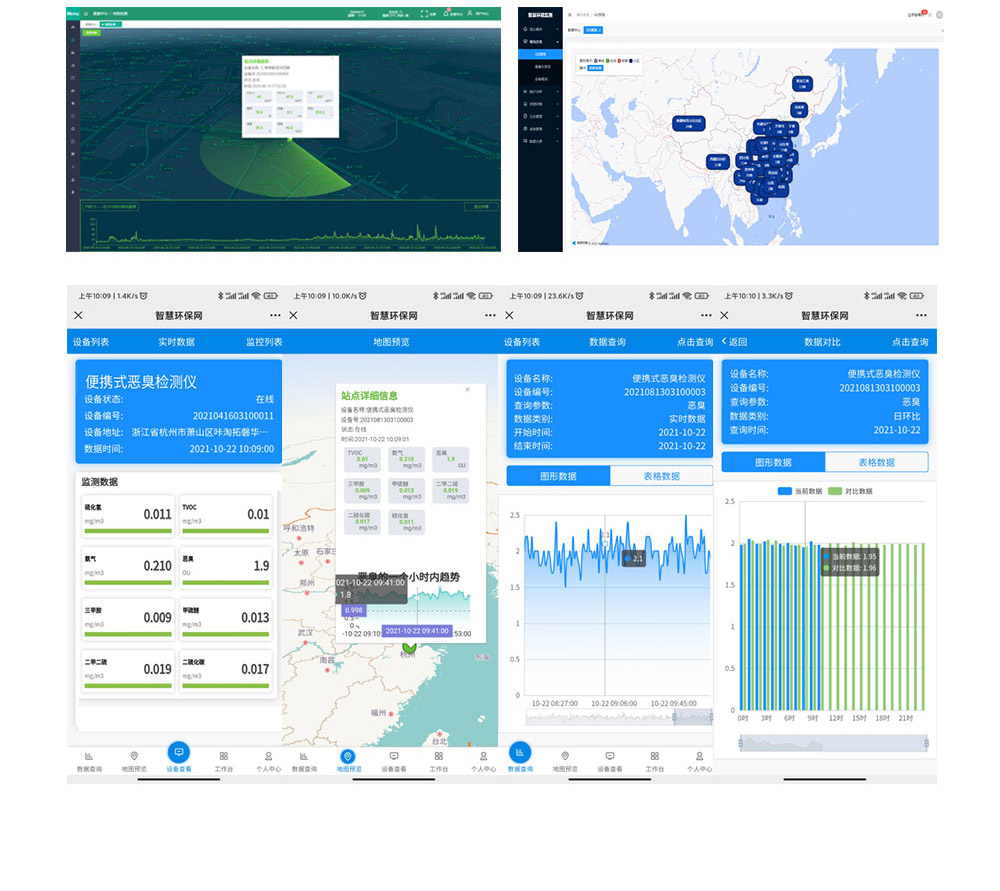Tap the highlighted 设备查看 bottom navigation icon
This screenshot has width=1000, height=891.
(178, 753)
